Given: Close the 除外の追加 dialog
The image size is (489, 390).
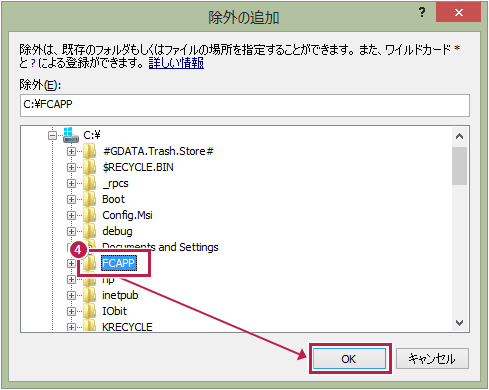Looking at the screenshot, I should point(458,12).
